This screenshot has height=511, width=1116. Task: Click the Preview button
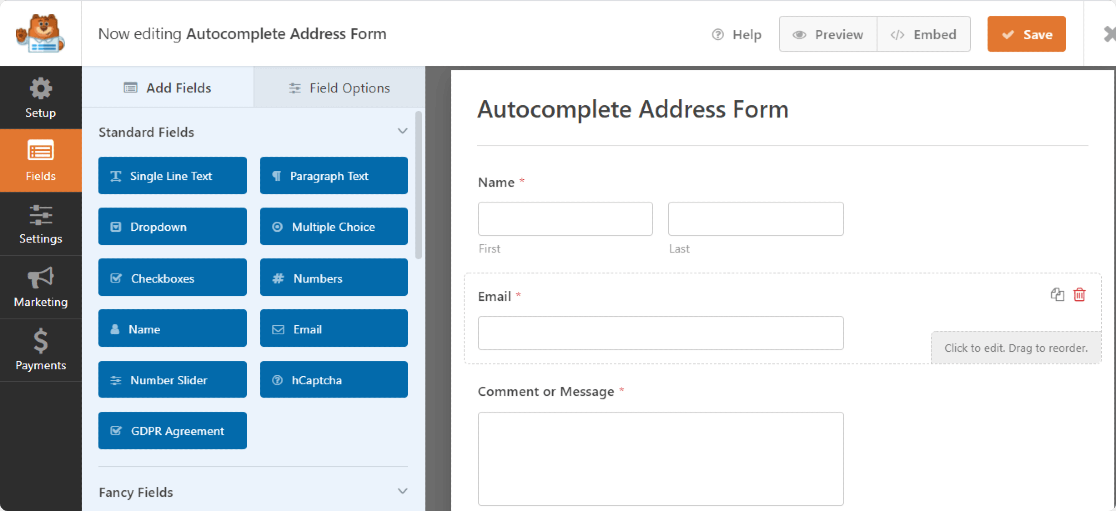pos(828,34)
